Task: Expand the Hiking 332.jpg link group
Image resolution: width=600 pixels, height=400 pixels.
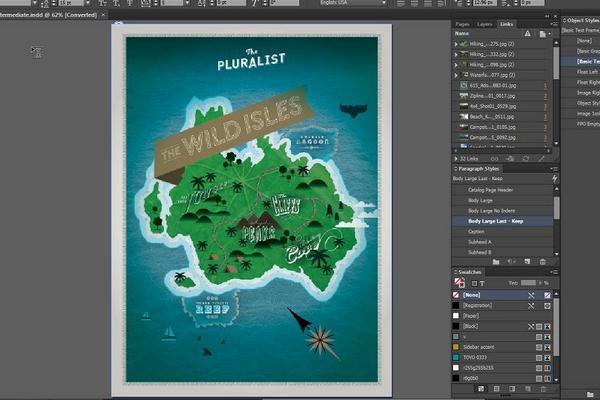Action: pos(456,54)
